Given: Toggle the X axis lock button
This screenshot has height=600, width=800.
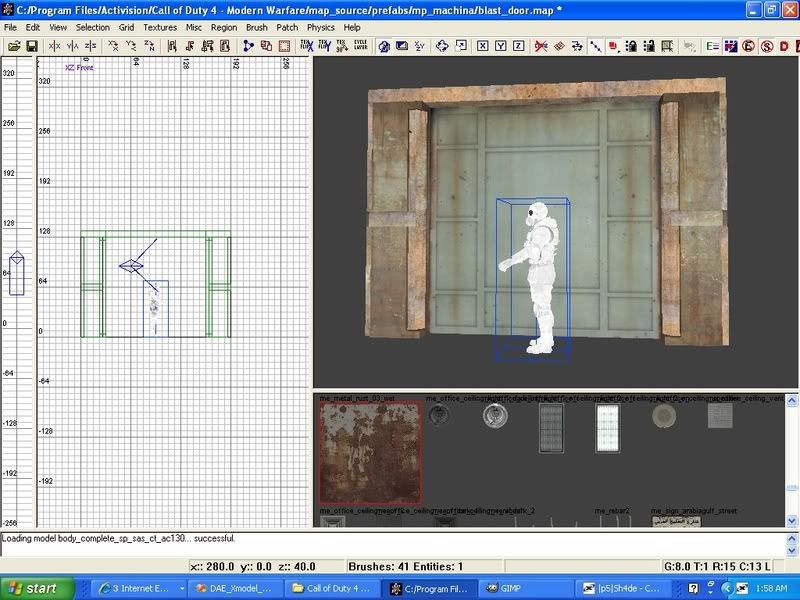Looking at the screenshot, I should [482, 46].
